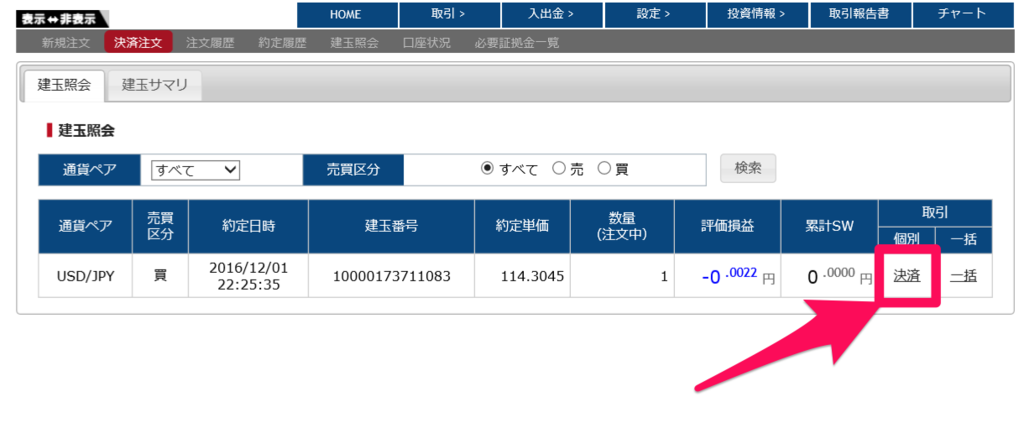
Task: Click the 数量(注文中) column header
Action: tap(622, 227)
